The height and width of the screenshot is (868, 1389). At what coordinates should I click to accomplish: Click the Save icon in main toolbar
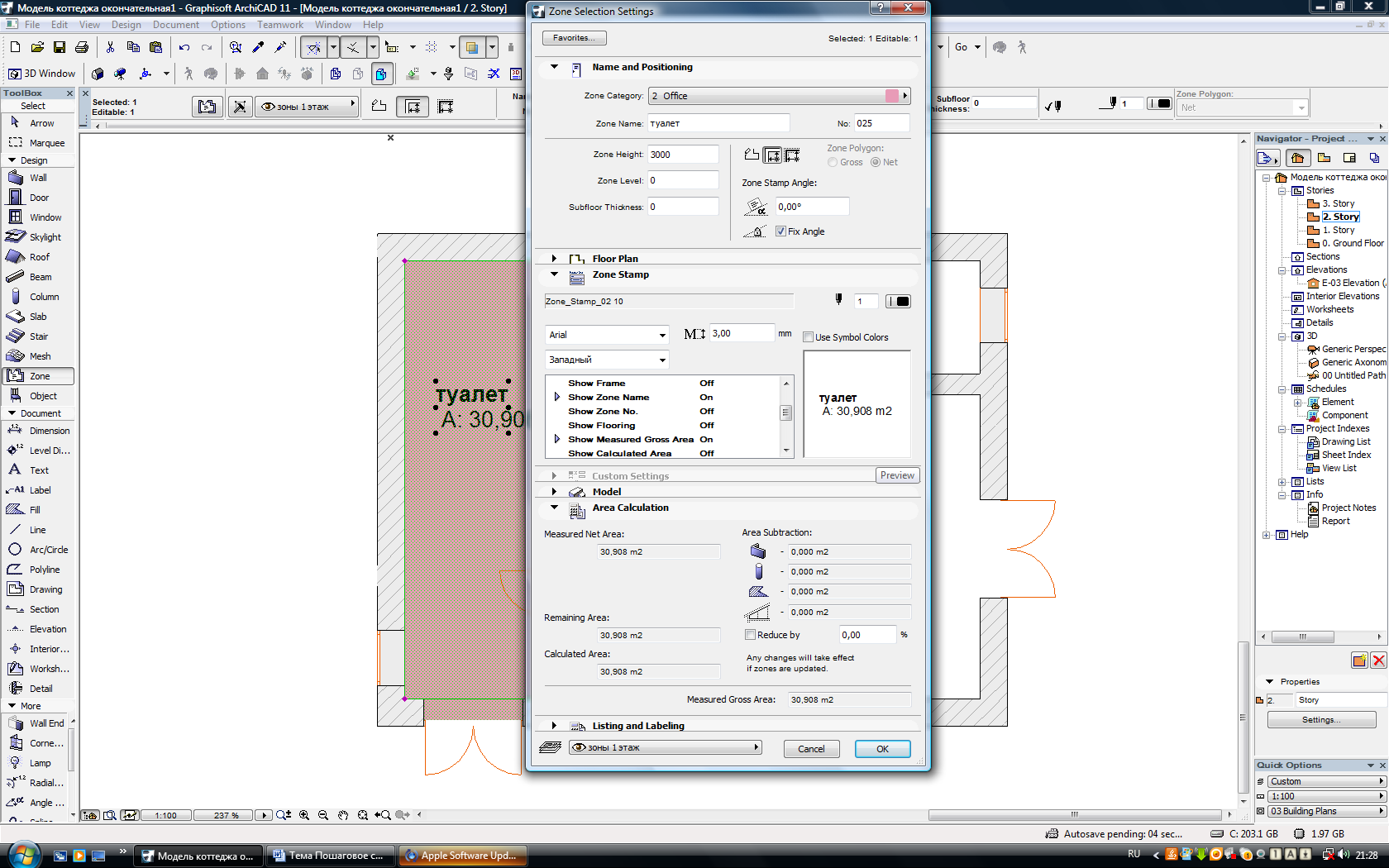pyautogui.click(x=60, y=47)
